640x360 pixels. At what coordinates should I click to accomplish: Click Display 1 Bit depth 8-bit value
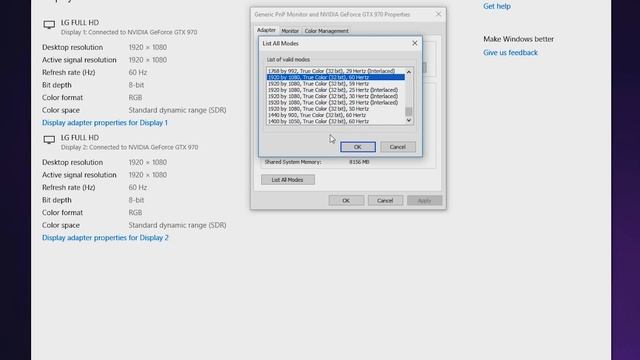coord(136,85)
